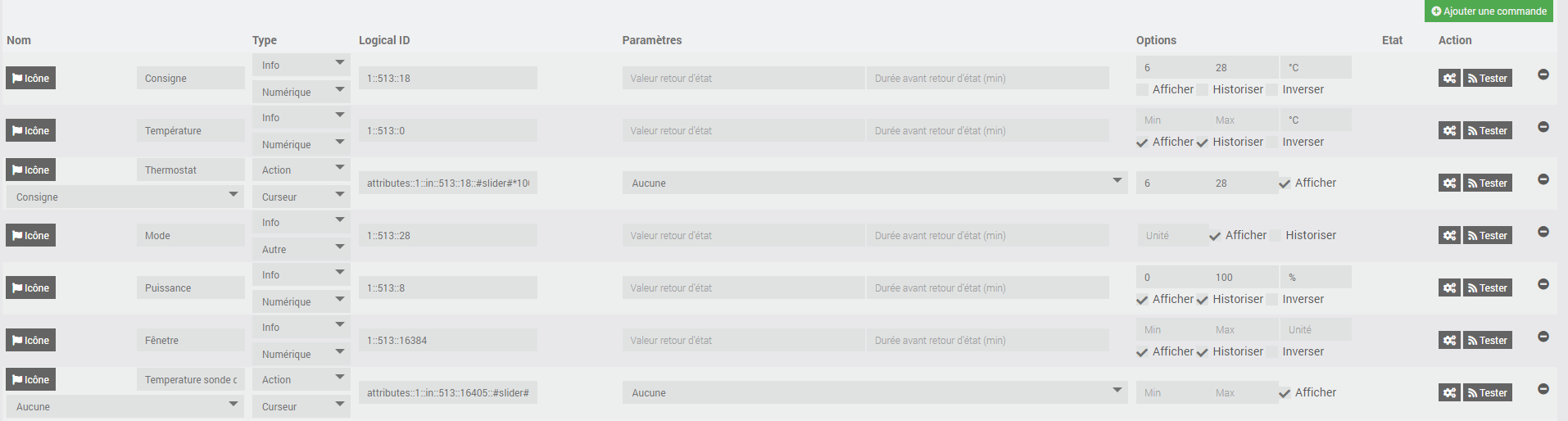The image size is (1568, 421).
Task: Open advanced settings gears for Thermostat row
Action: click(1449, 183)
